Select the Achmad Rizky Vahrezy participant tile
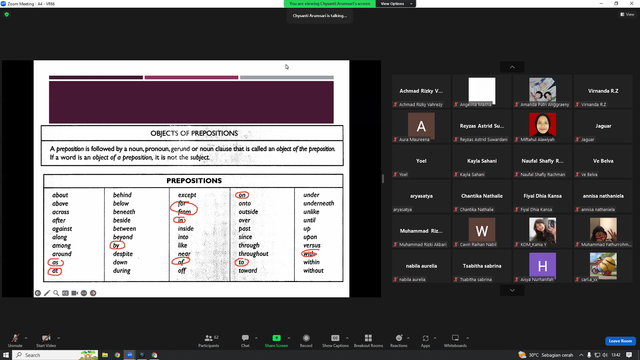The width and height of the screenshot is (640, 360). (x=421, y=91)
